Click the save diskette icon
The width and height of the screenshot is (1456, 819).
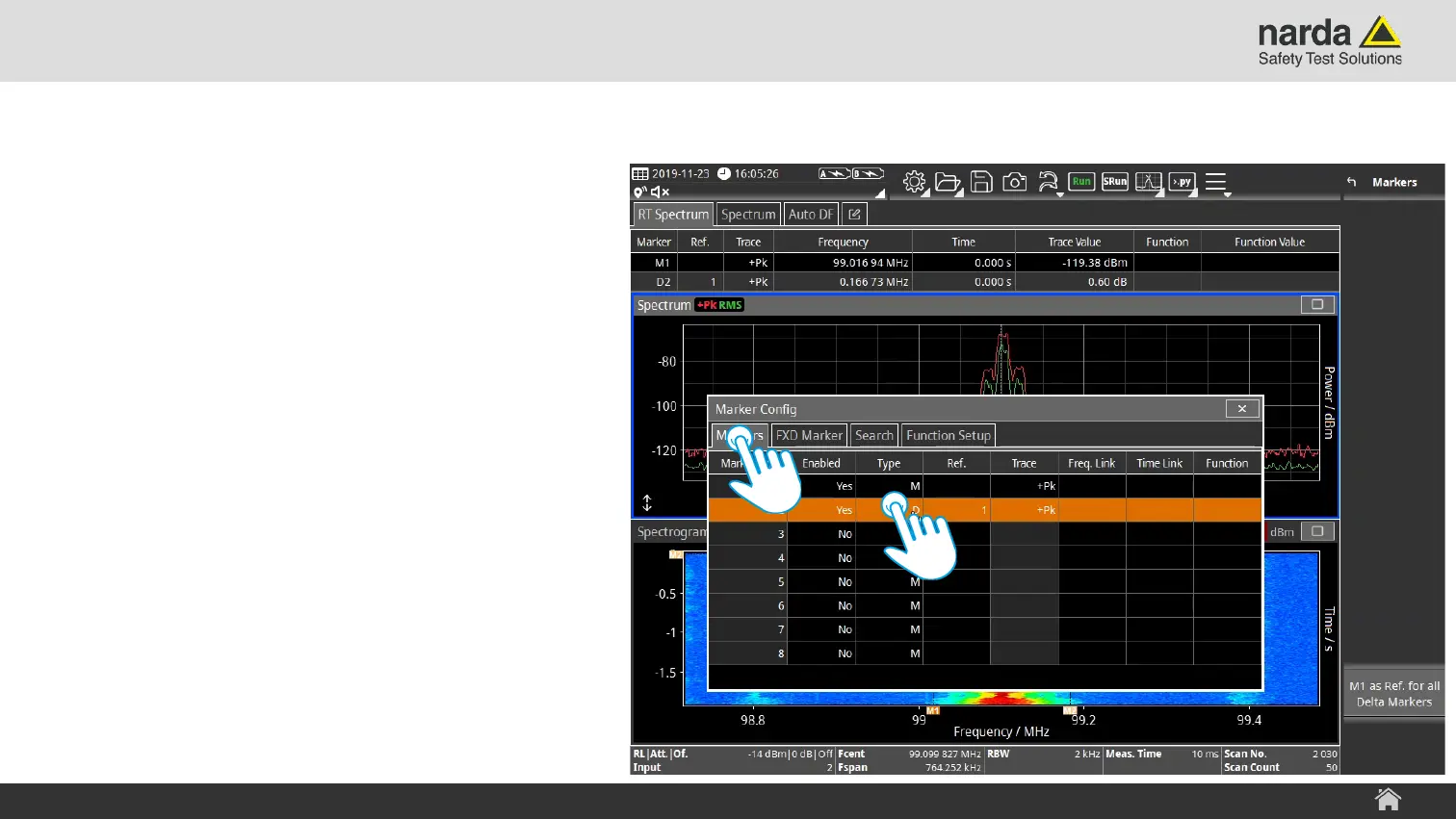click(981, 182)
